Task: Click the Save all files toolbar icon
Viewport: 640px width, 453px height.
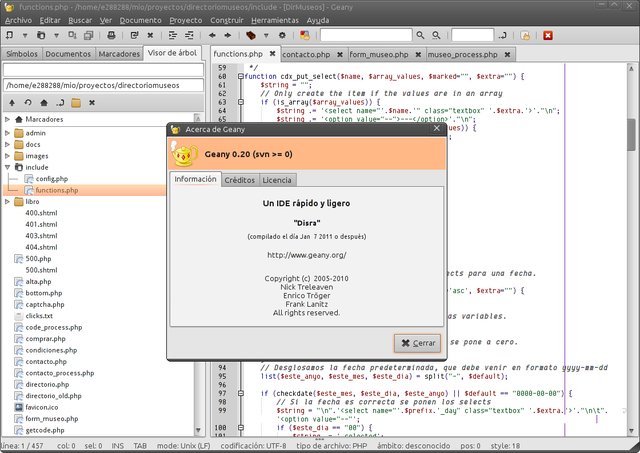Action: point(88,36)
